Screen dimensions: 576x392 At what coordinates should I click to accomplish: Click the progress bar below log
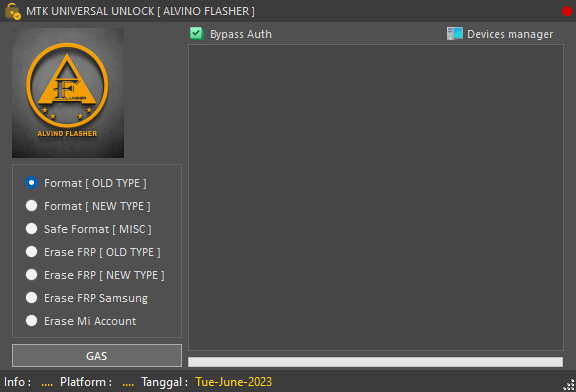point(375,362)
